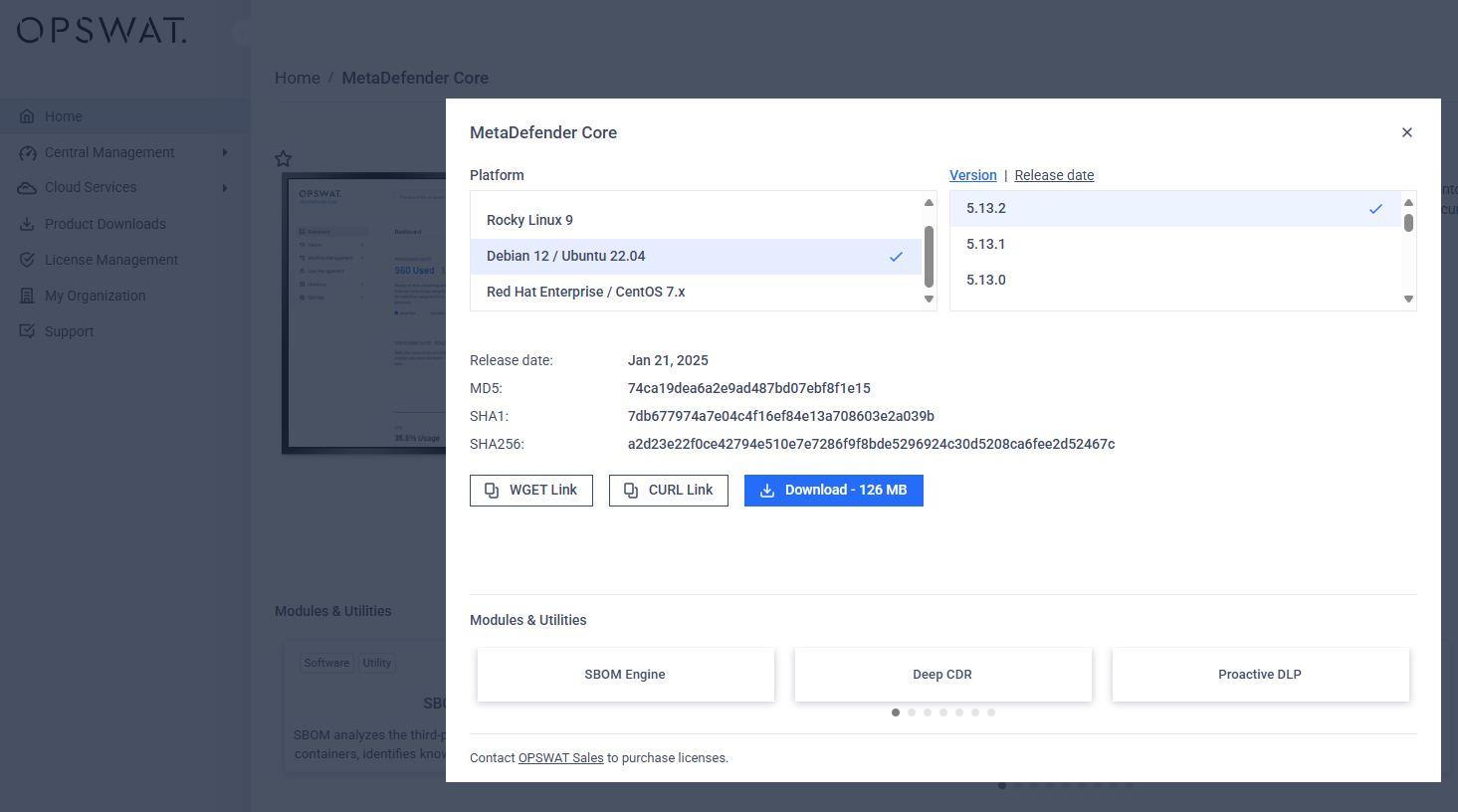Screen dimensions: 1458x812
Task: Click the copy icon in WGET Link button
Action: point(492,491)
